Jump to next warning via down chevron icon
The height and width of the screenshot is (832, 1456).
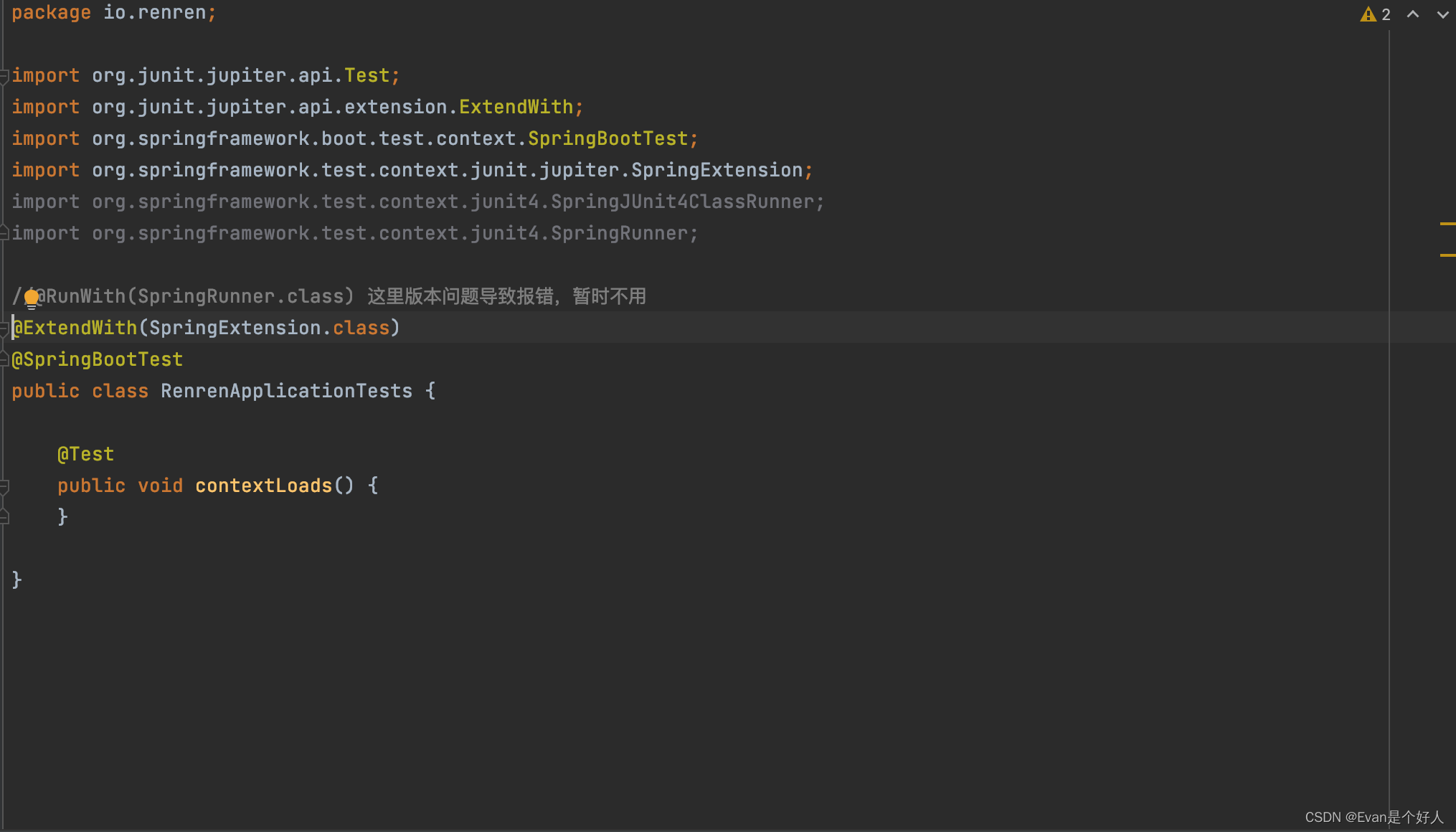tap(1442, 14)
